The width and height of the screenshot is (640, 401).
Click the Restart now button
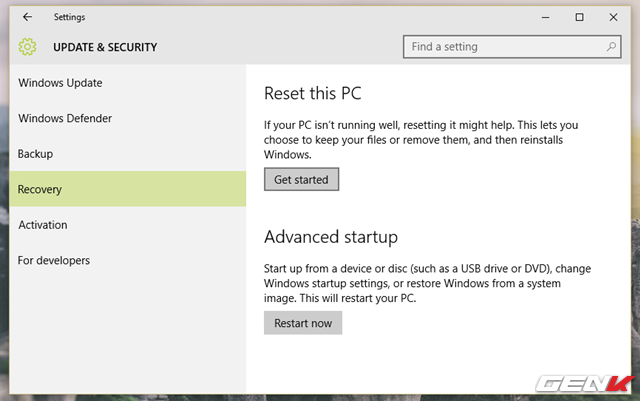pos(303,323)
